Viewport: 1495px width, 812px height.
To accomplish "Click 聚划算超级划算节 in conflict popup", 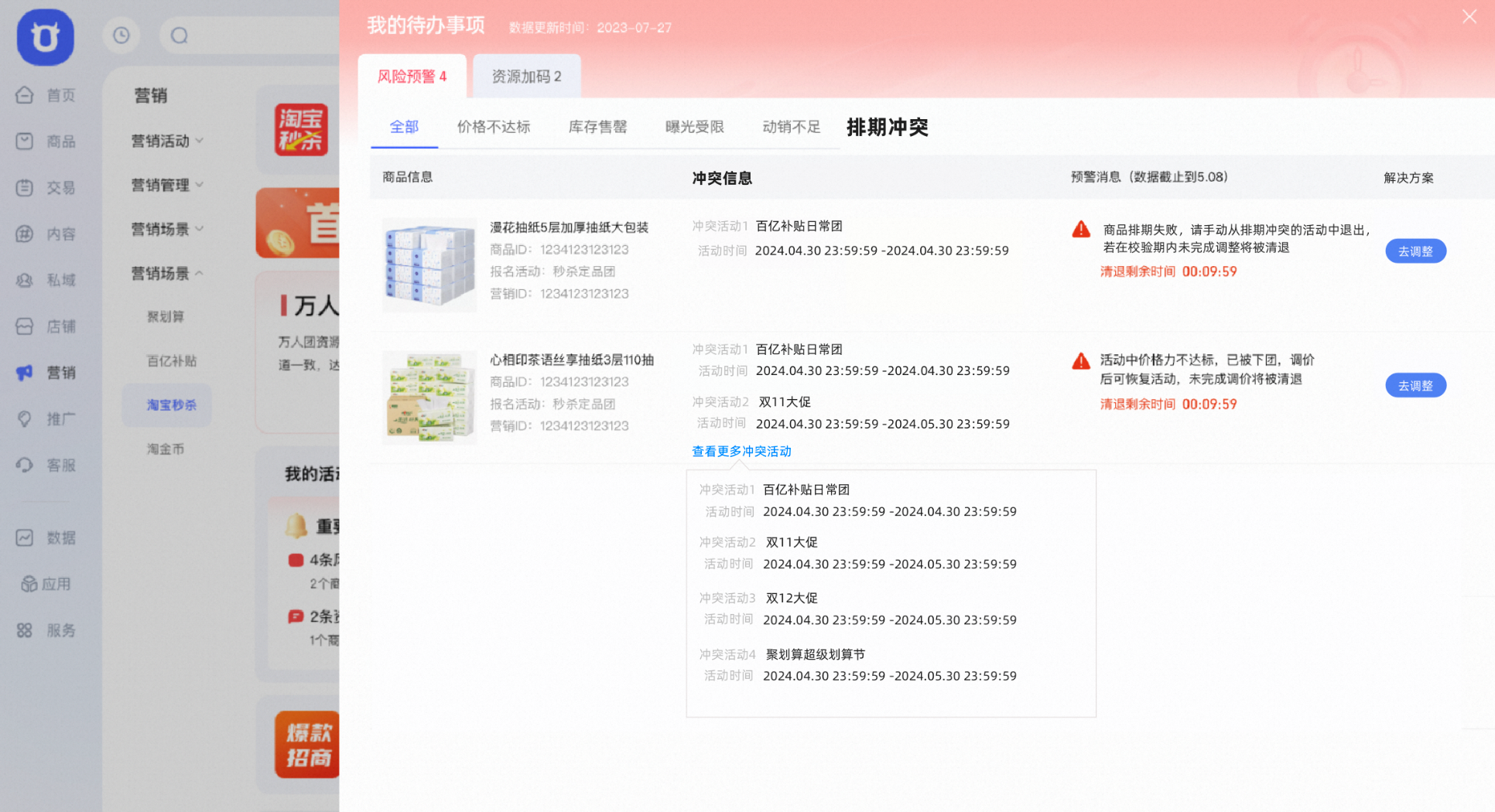I will pyautogui.click(x=816, y=654).
